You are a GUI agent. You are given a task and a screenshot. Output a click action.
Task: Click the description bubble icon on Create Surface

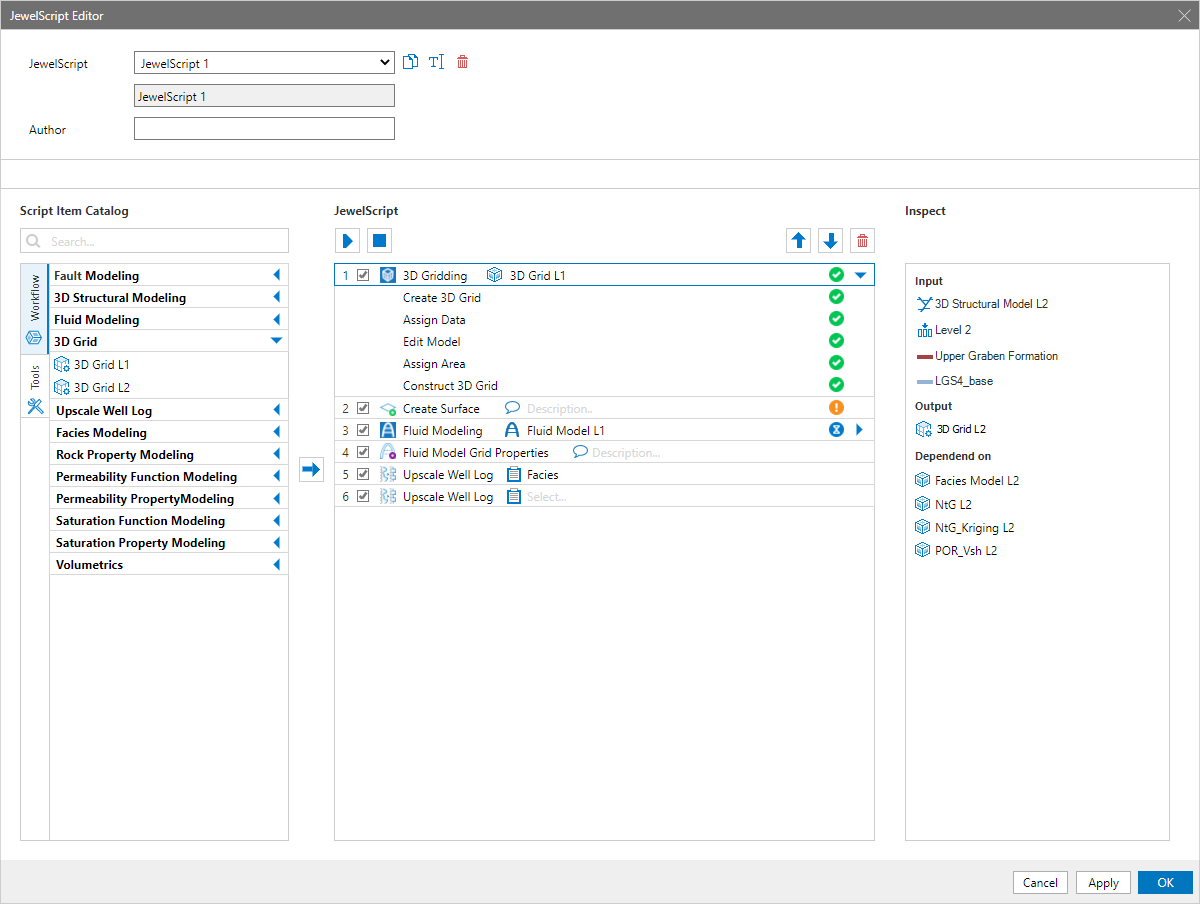click(512, 408)
